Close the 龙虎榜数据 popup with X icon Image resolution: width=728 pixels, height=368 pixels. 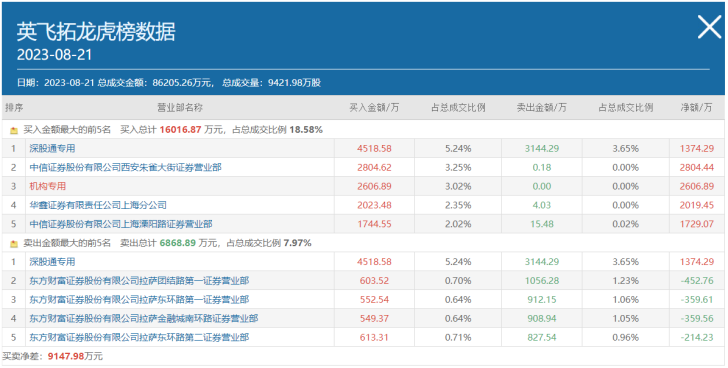(709, 27)
